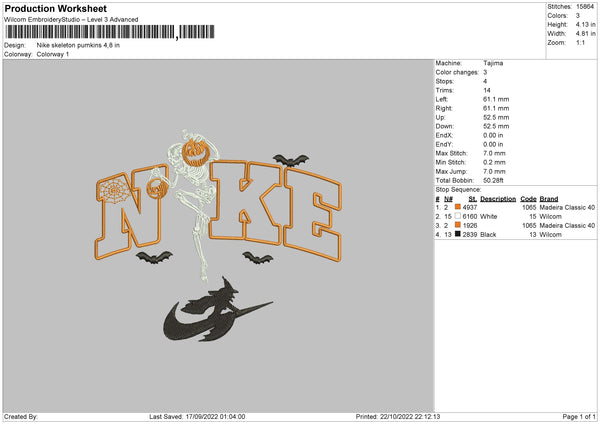
Task: Click the 'Stop Sequence:' label
Action: (458, 189)
